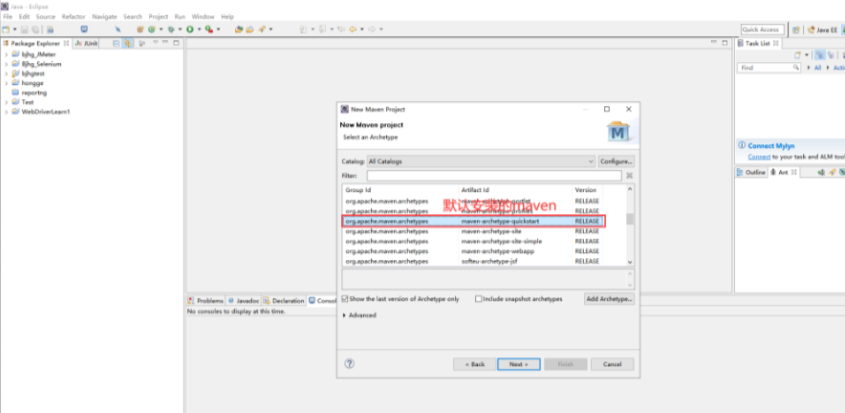Click the archetype Filter input field

(494, 176)
